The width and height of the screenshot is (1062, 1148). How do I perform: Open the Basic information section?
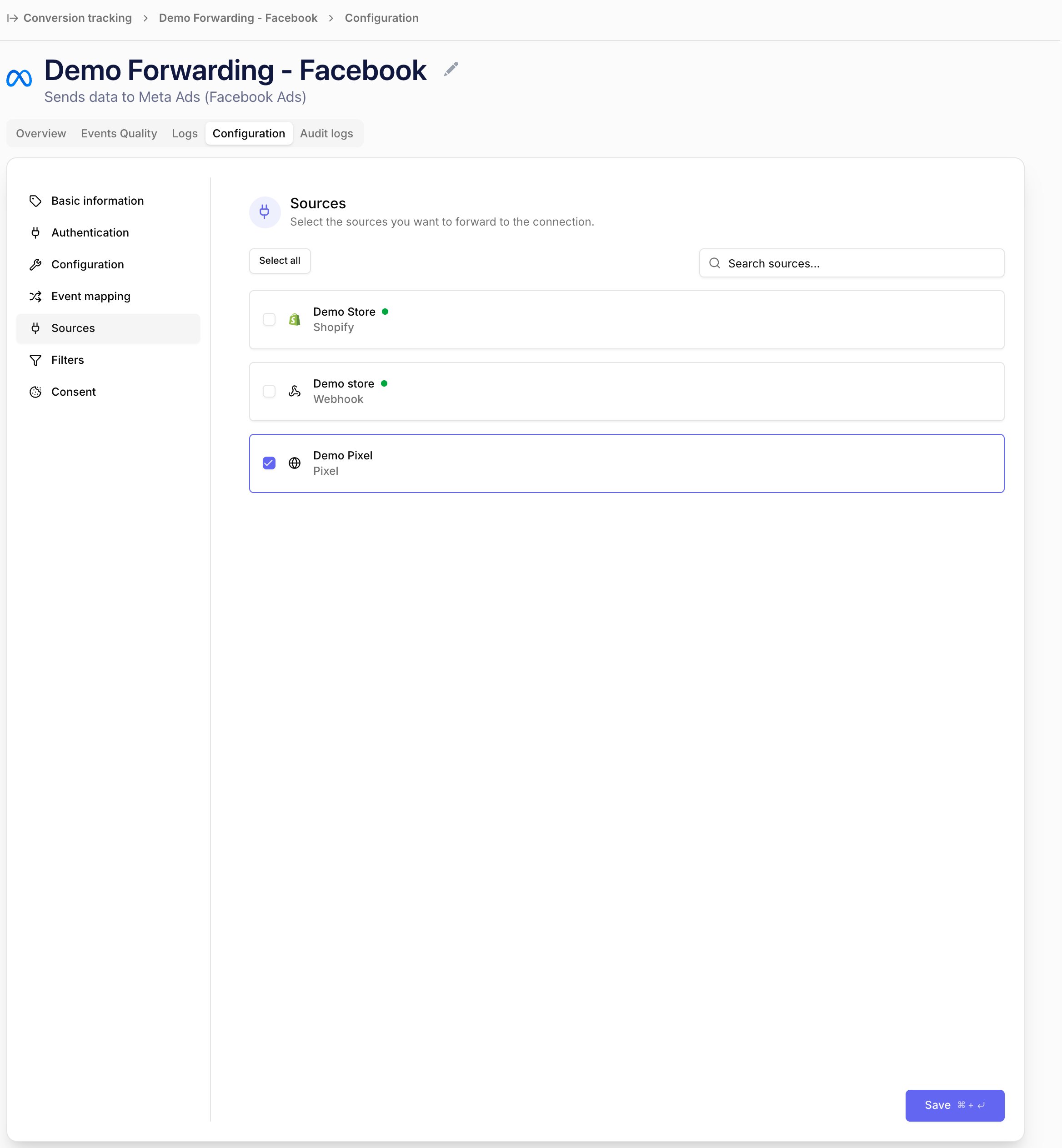click(x=108, y=201)
